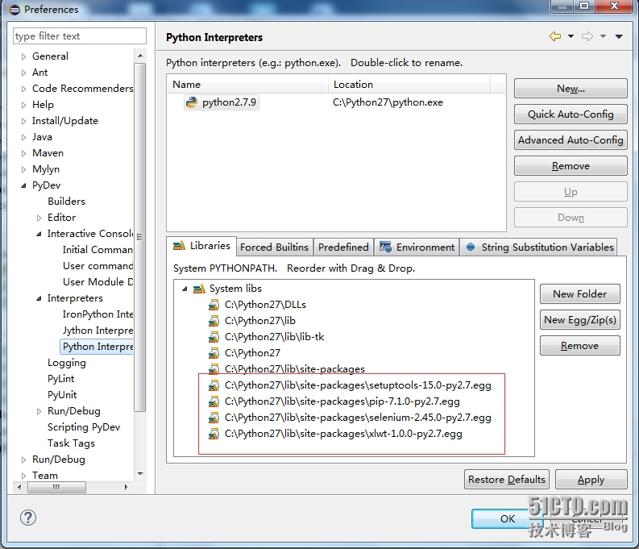Click the preferences tree vertical scrollbar

[x=140, y=236]
